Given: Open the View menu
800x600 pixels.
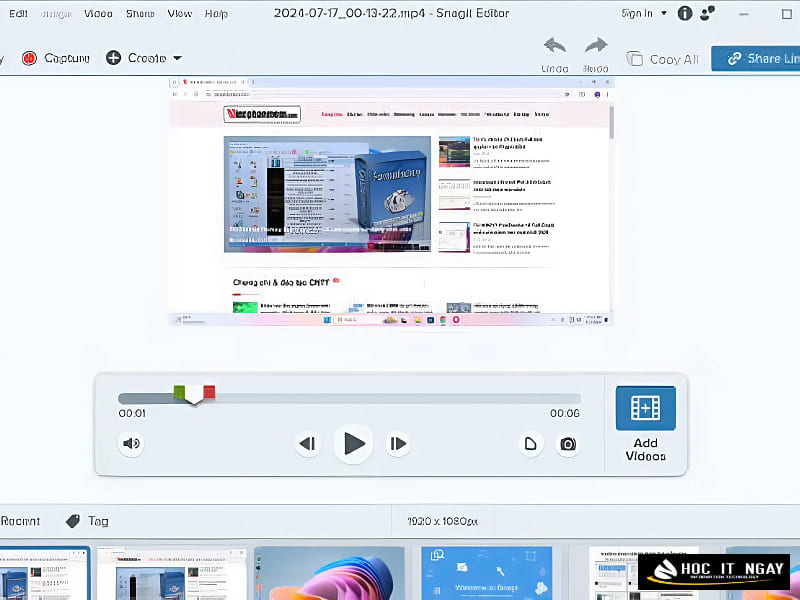Looking at the screenshot, I should pyautogui.click(x=180, y=14).
